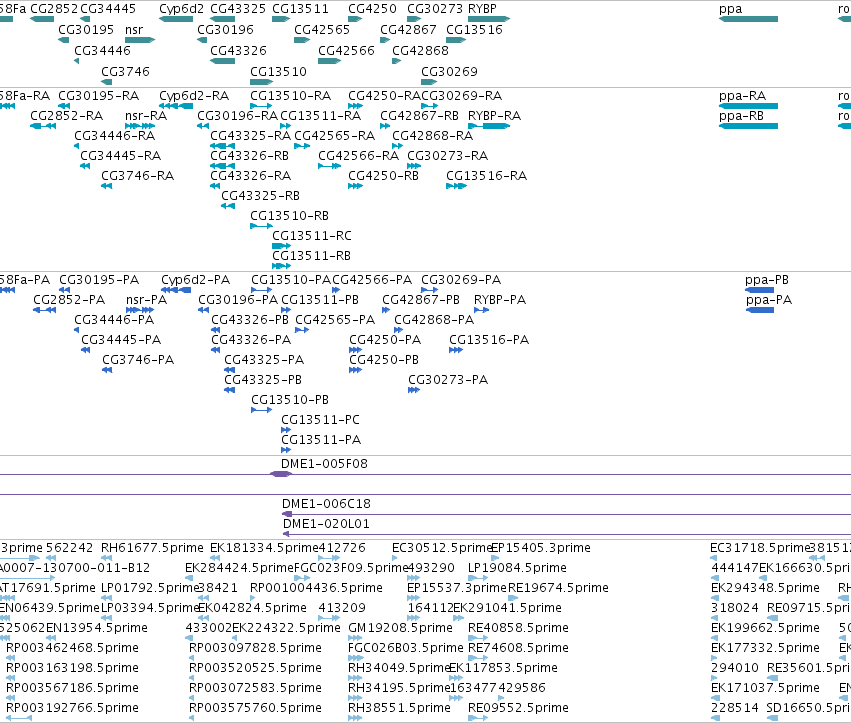Select the CG4250 gene feature
Screen dimensions: 851x723
point(355,19)
